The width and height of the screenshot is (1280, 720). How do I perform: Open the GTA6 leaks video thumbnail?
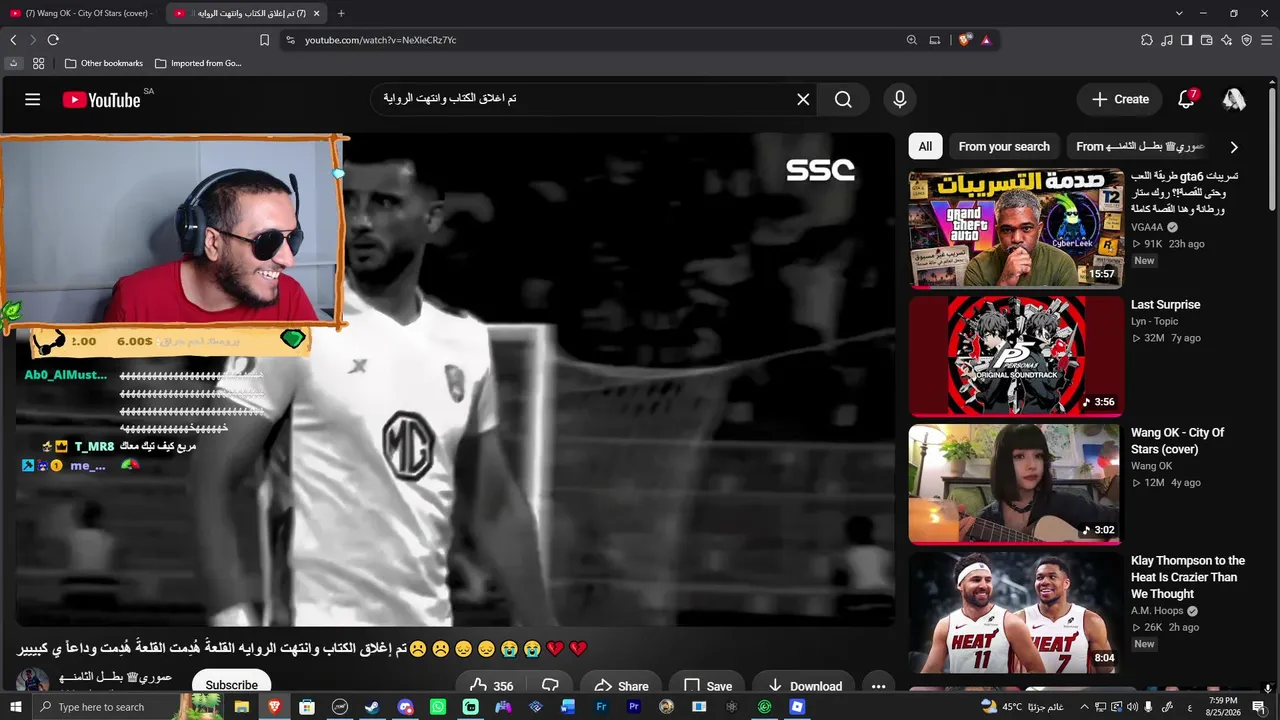(1016, 228)
